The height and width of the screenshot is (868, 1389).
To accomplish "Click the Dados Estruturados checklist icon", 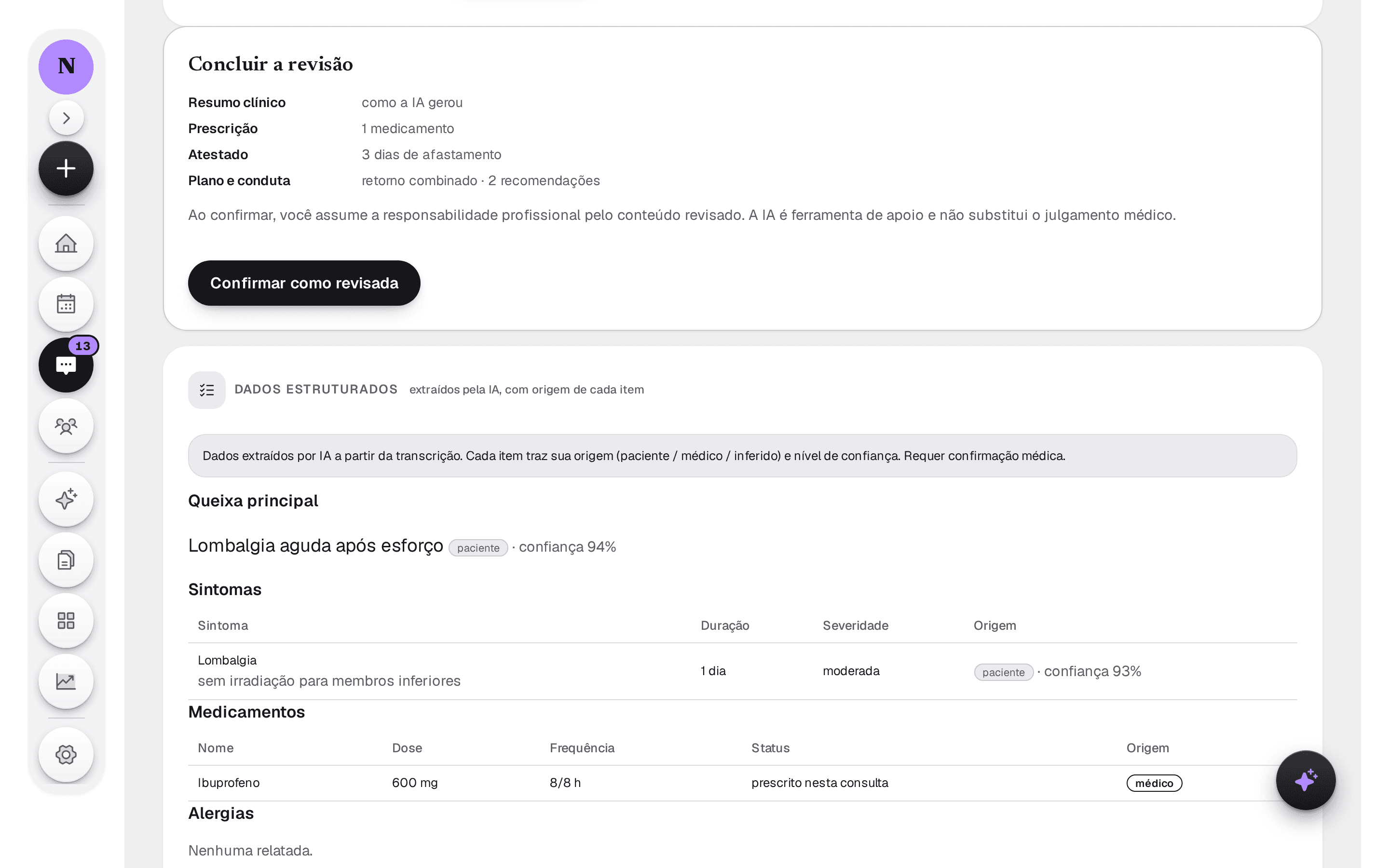I will [206, 390].
